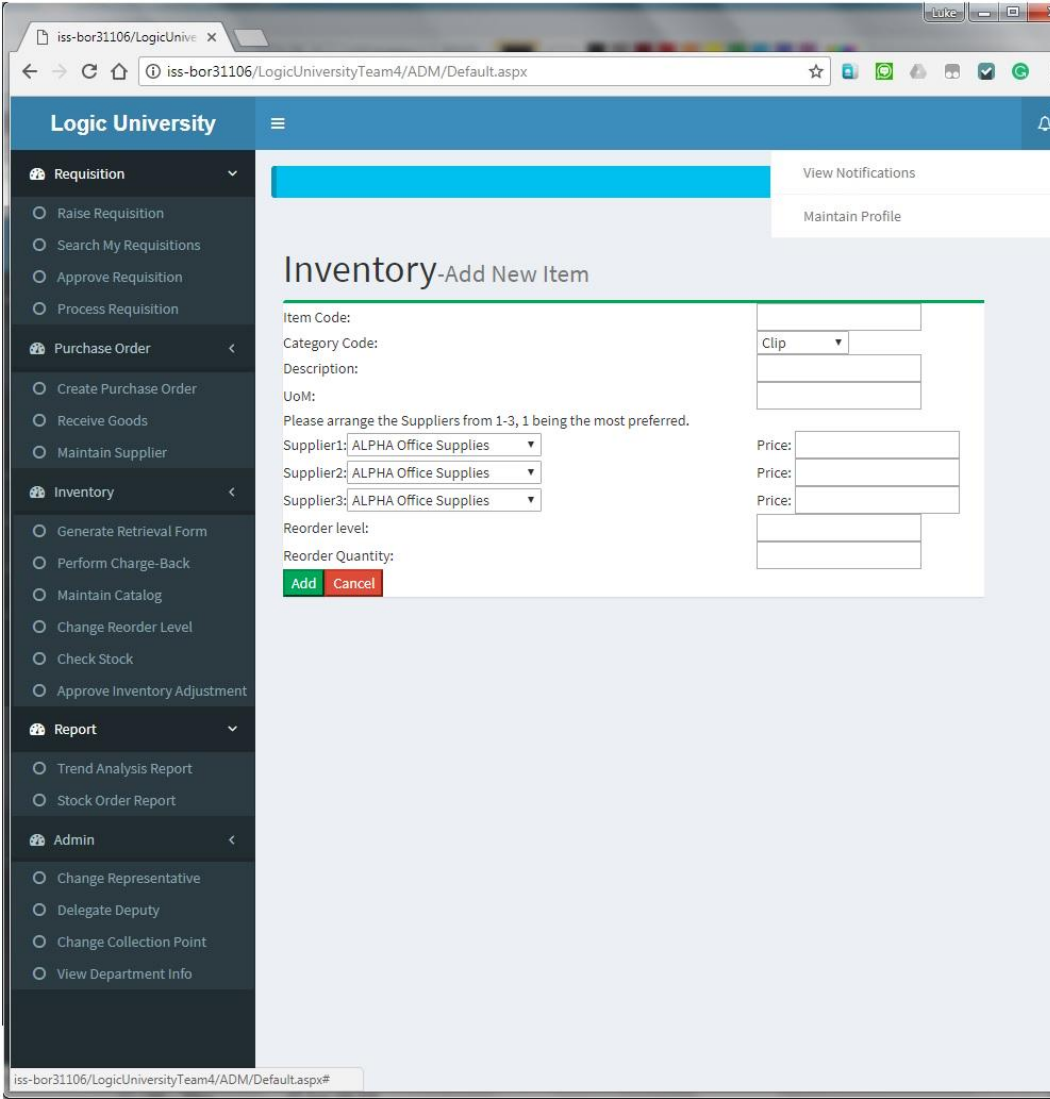Viewport: 1050px width, 1099px height.
Task: Click the browser address bar URL
Action: 346,71
